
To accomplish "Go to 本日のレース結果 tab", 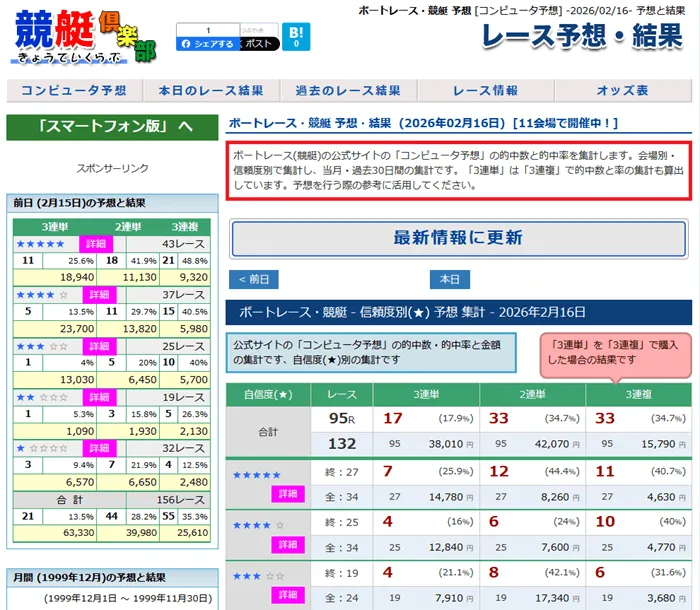I will (211, 91).
